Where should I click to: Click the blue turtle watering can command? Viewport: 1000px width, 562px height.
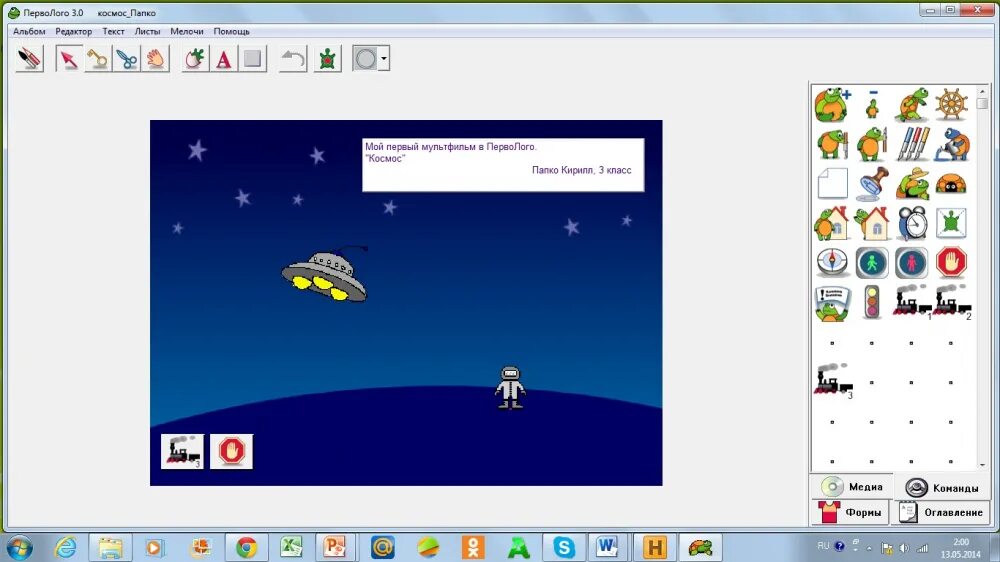pos(952,144)
